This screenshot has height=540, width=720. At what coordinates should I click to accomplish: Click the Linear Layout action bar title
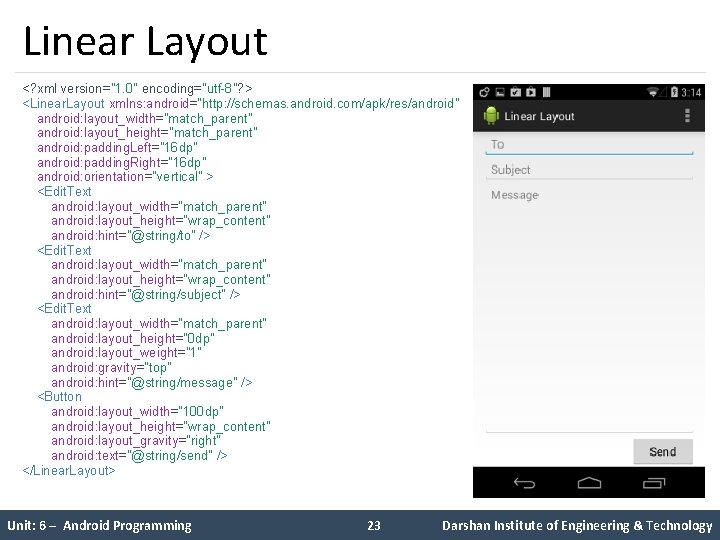point(539,116)
